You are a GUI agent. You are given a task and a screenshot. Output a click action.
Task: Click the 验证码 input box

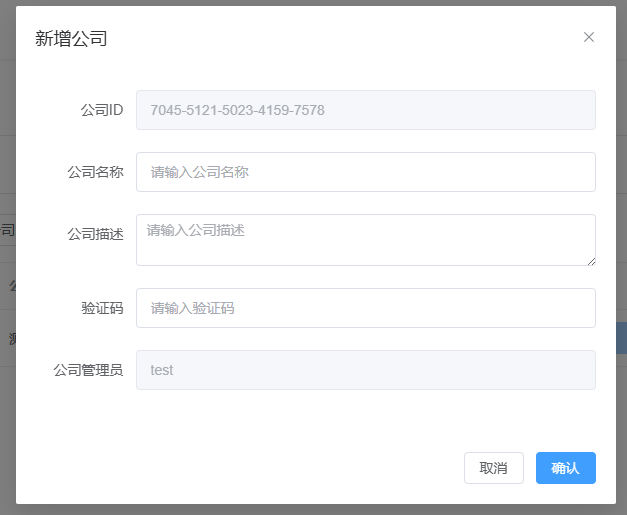coord(365,308)
